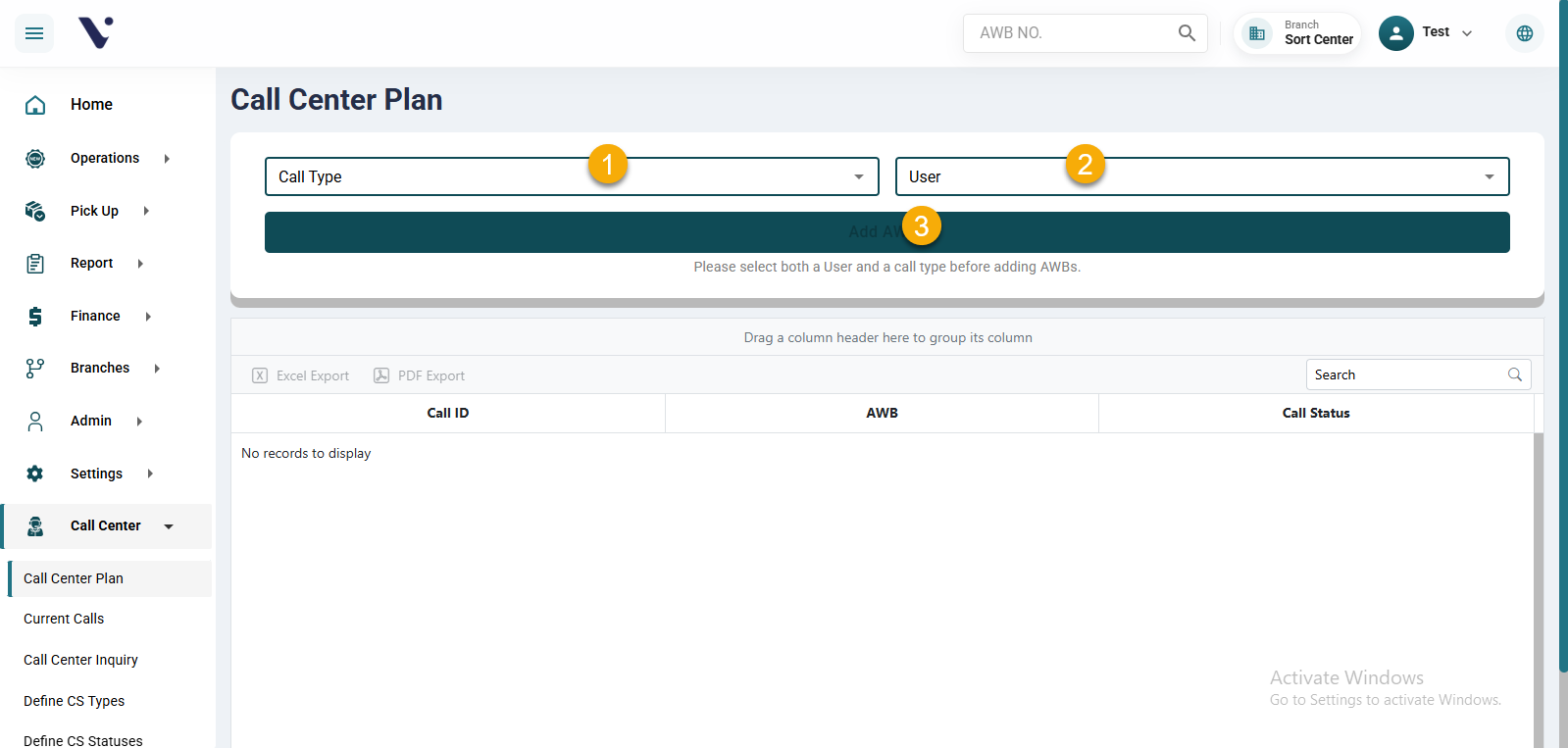Collapse the Call Center submenu arrow
The image size is (1568, 748).
coord(169,526)
